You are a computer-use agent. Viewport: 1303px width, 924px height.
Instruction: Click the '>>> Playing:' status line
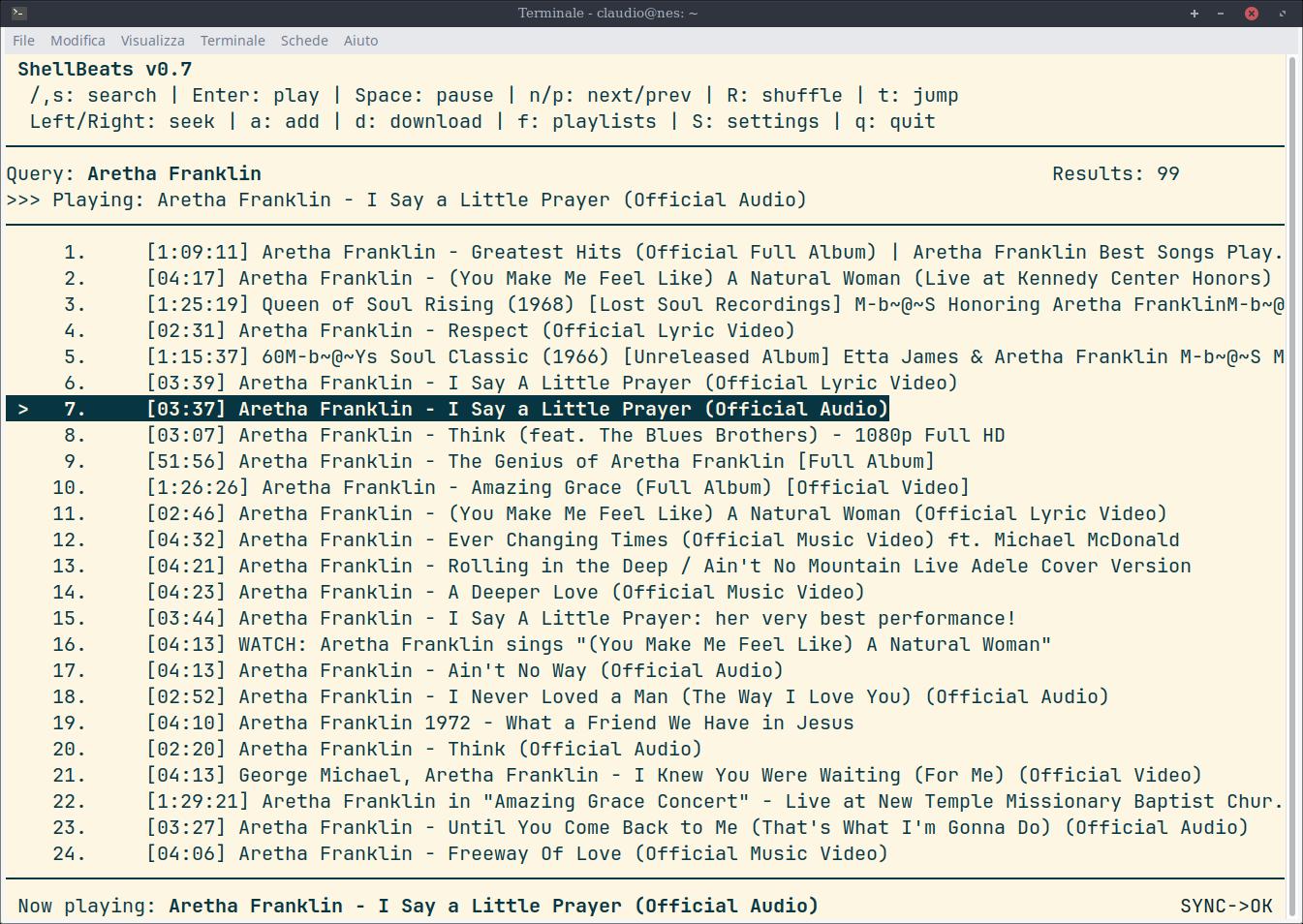[x=407, y=200]
